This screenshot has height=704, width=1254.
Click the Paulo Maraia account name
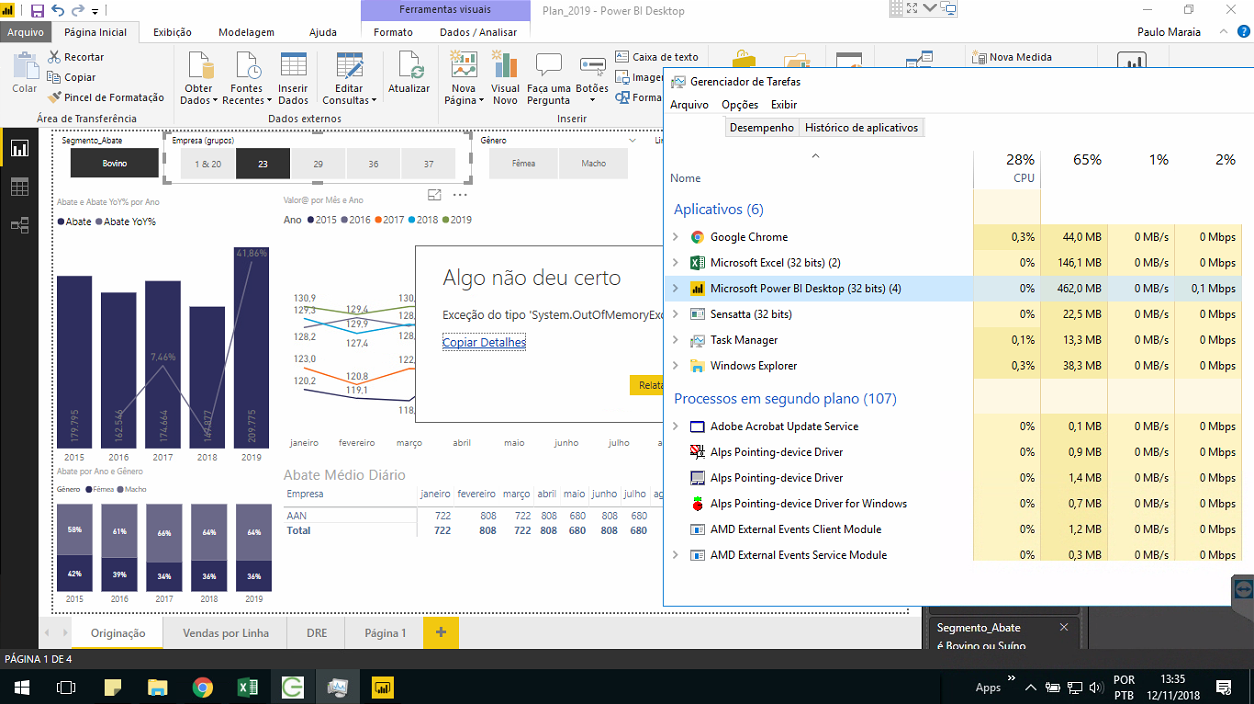pyautogui.click(x=1171, y=32)
